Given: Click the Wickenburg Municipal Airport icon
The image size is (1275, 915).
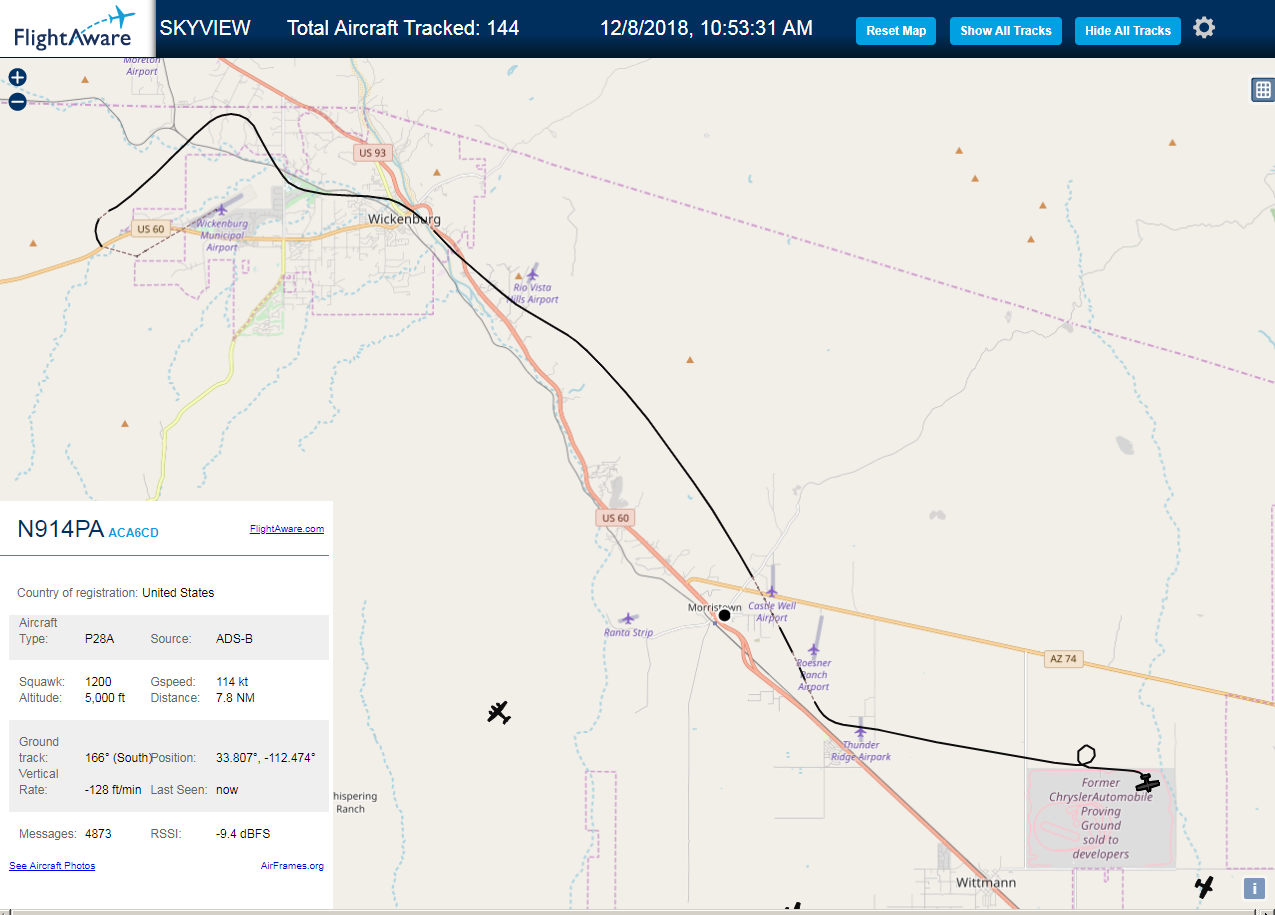Looking at the screenshot, I should [221, 208].
